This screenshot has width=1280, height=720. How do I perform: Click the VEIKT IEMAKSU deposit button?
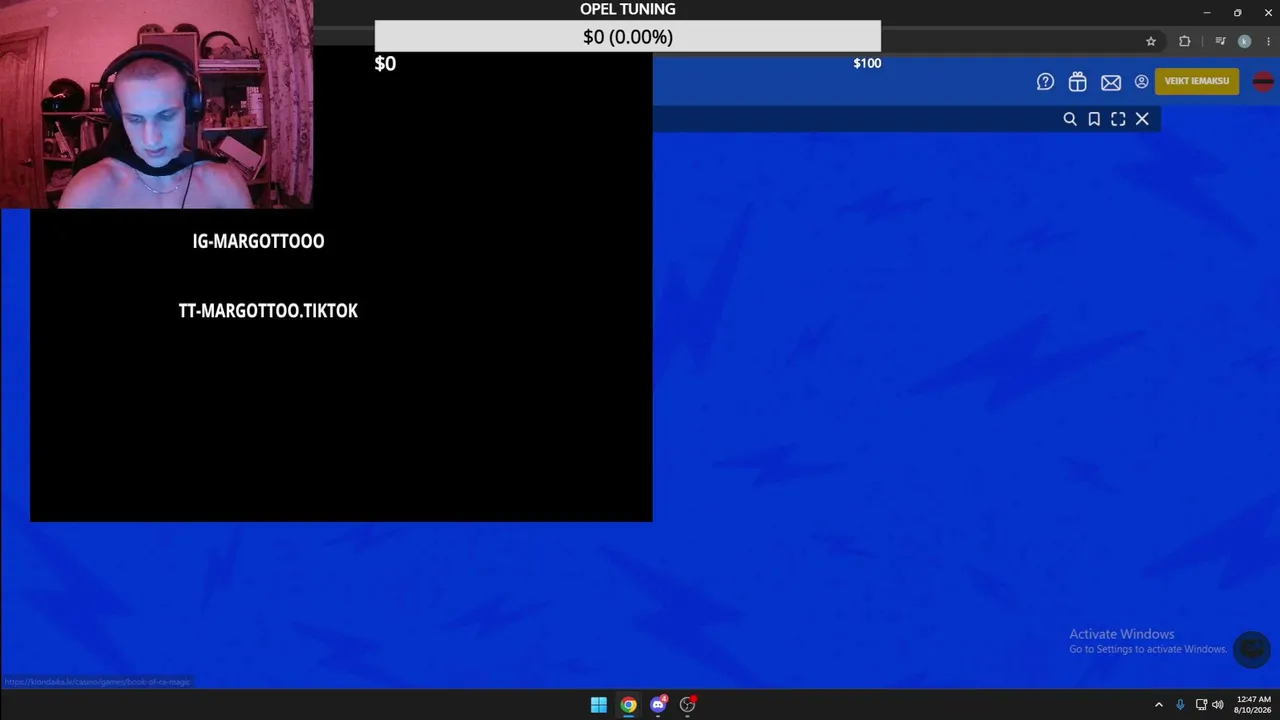(1197, 82)
